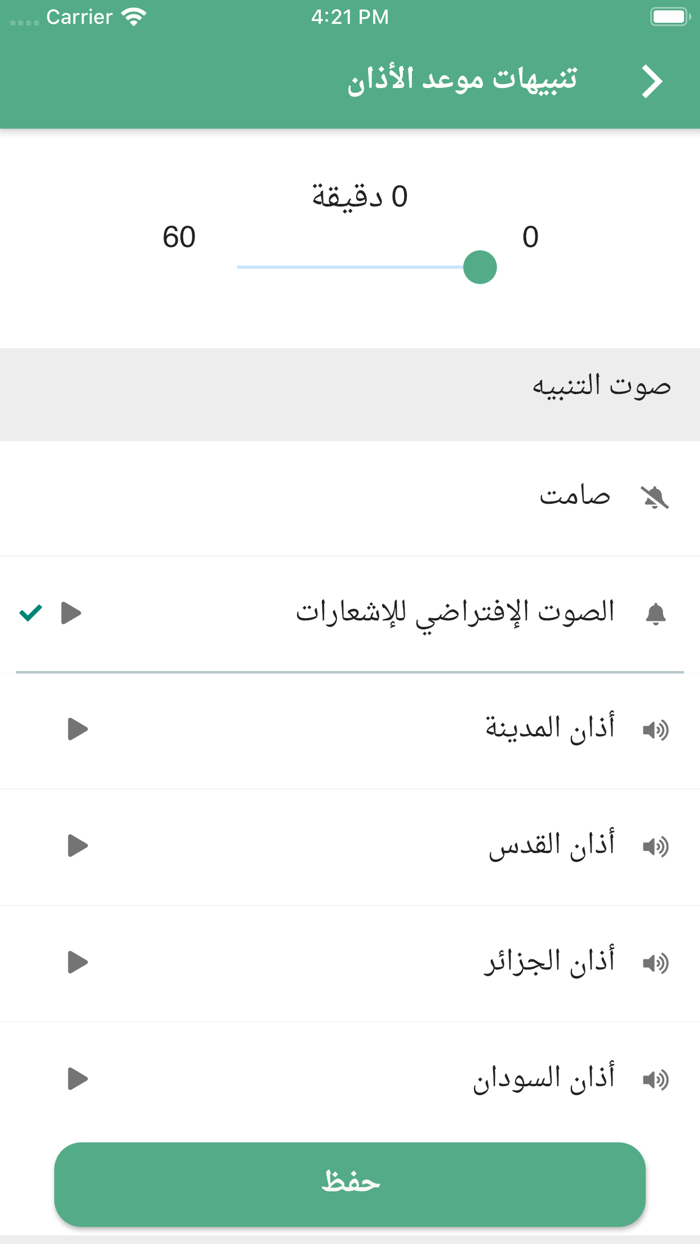Image resolution: width=700 pixels, height=1244 pixels.
Task: Play the أذان المدينة sound preview
Action: [x=75, y=729]
